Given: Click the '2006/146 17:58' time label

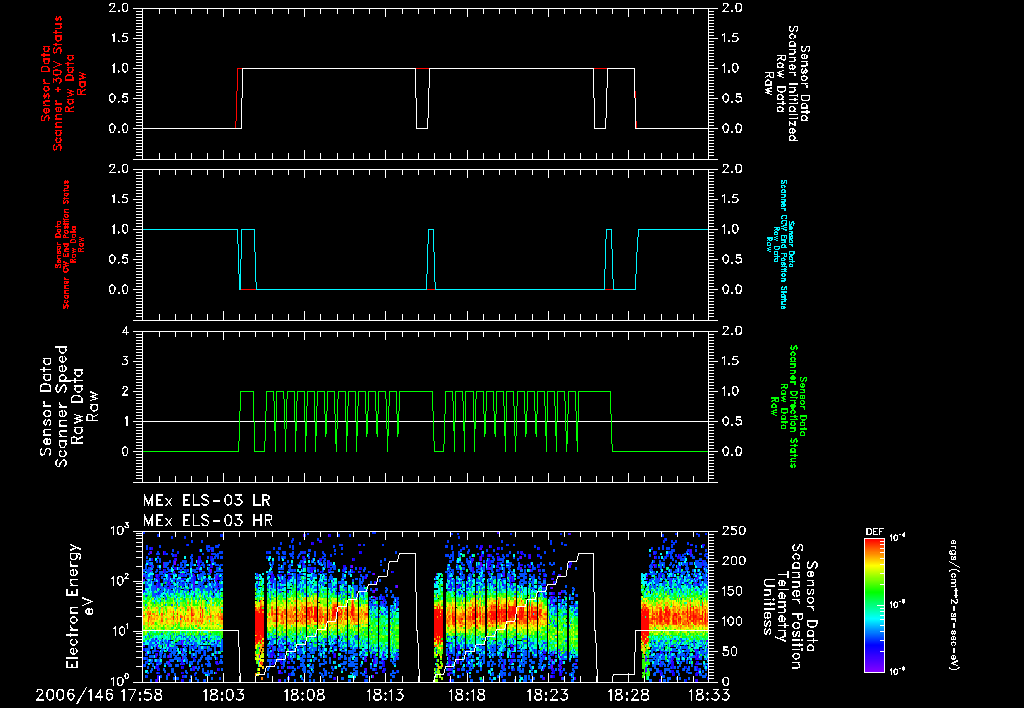Looking at the screenshot, I should click(100, 695).
